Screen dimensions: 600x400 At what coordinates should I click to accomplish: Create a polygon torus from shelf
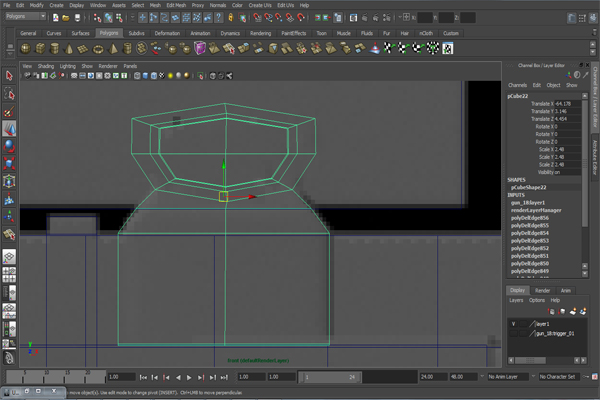click(98, 48)
